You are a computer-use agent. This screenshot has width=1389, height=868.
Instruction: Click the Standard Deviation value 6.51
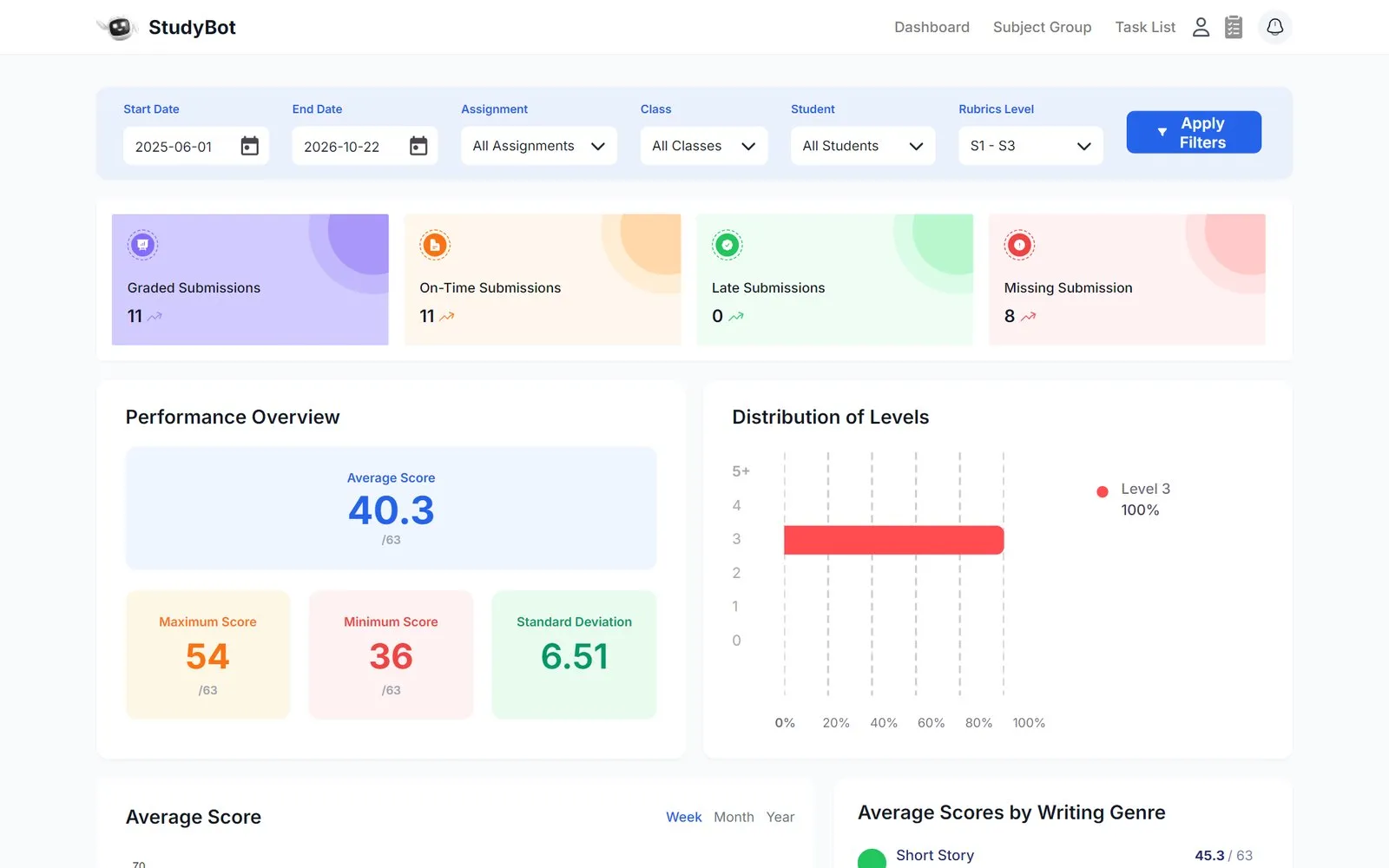pos(574,656)
